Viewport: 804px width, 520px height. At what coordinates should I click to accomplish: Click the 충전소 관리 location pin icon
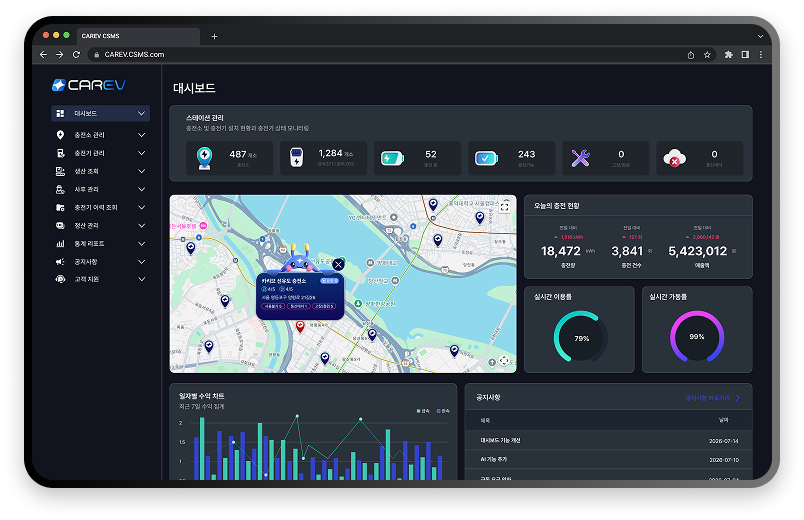click(x=60, y=135)
